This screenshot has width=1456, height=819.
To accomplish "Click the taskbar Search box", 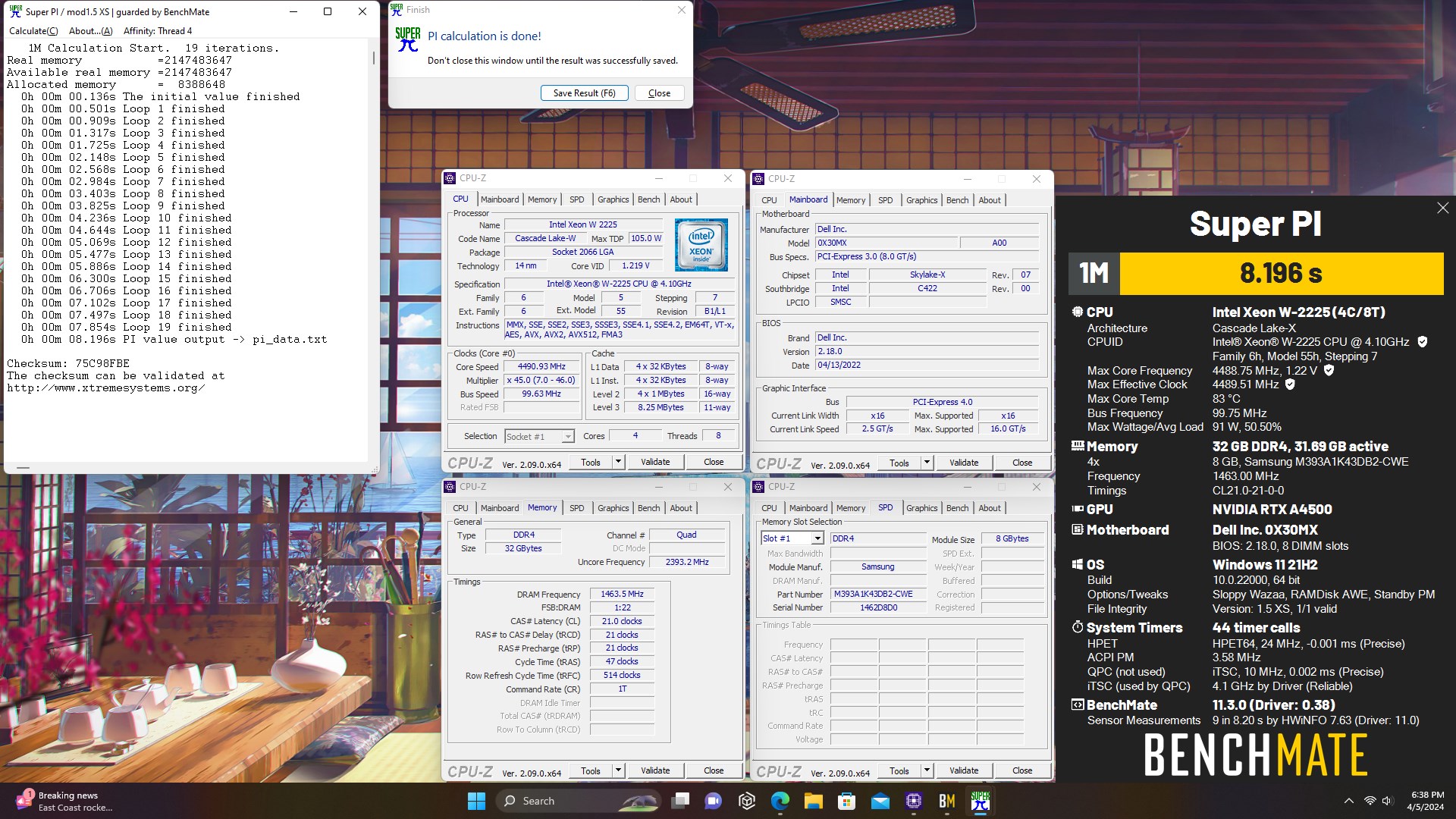I will (x=577, y=801).
